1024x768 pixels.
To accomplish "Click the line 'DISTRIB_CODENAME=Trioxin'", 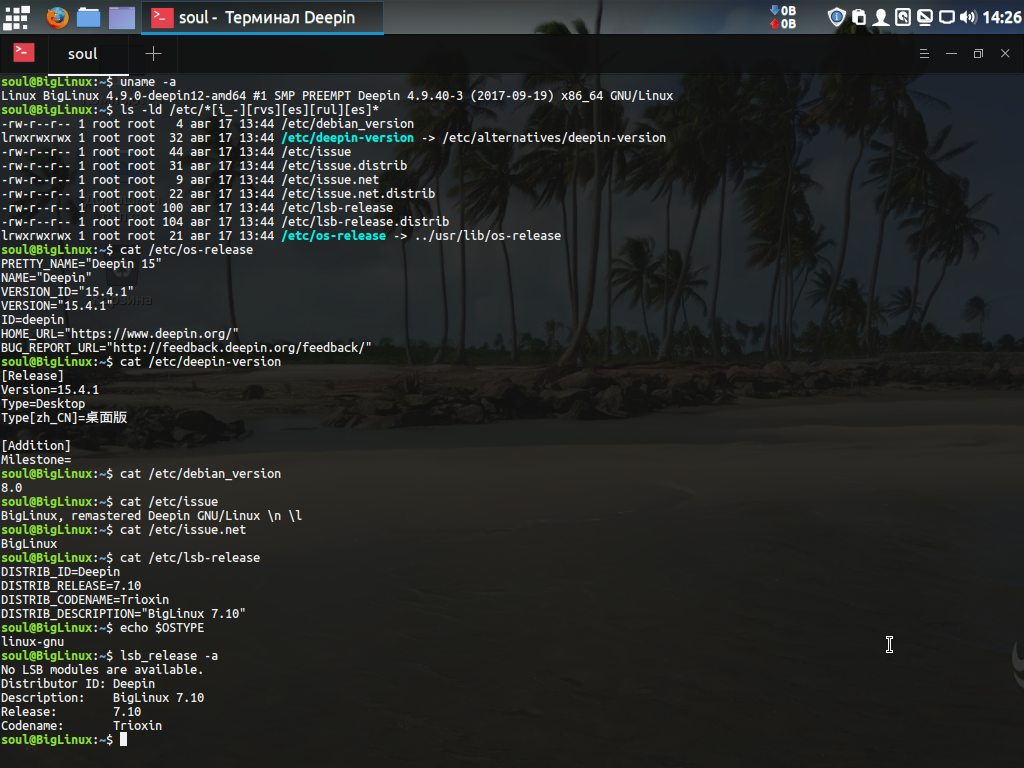I will click(x=85, y=600).
